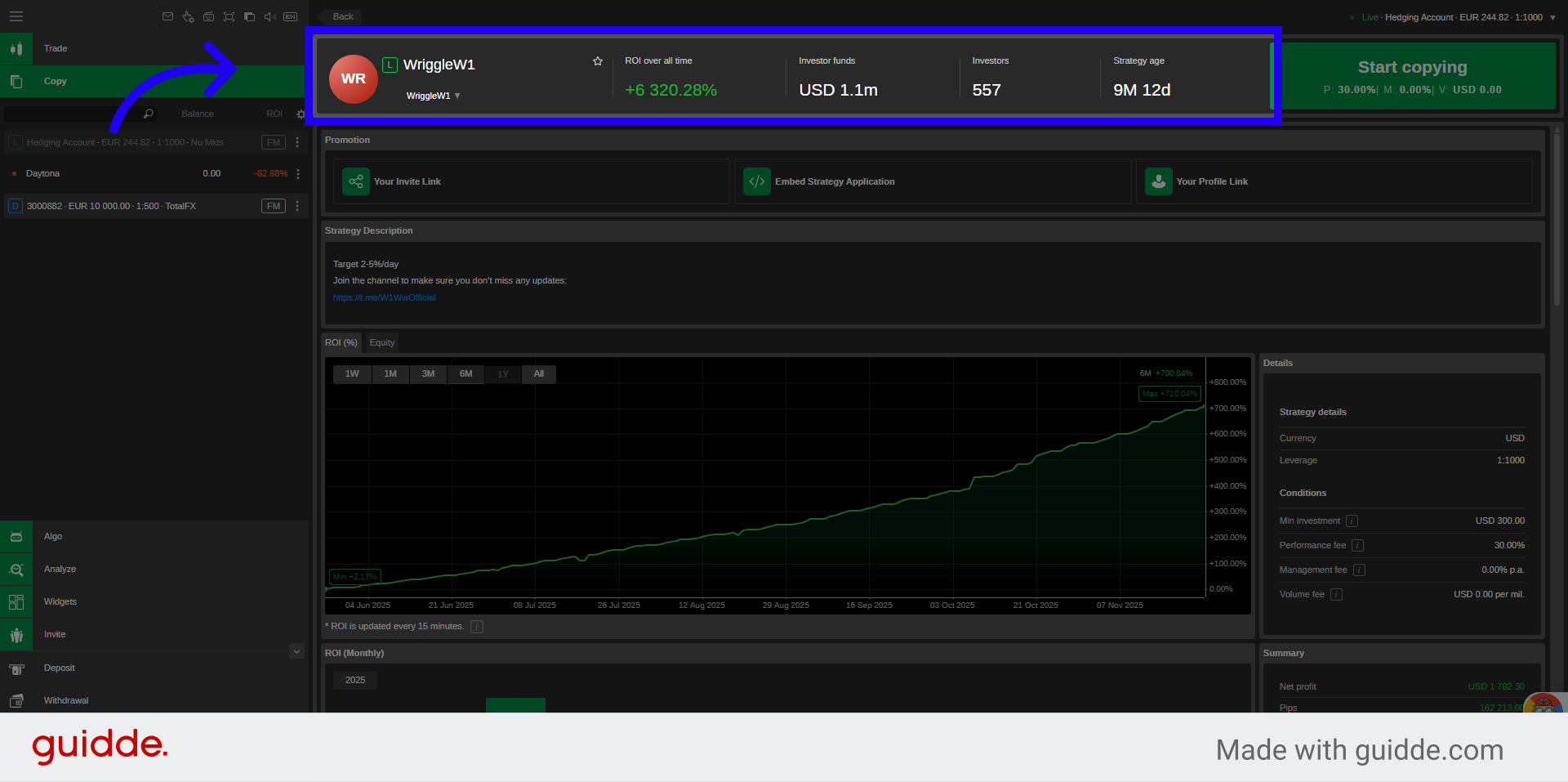Expand the WriggleW1 strategy dropdown
This screenshot has width=1568, height=782.
457,96
